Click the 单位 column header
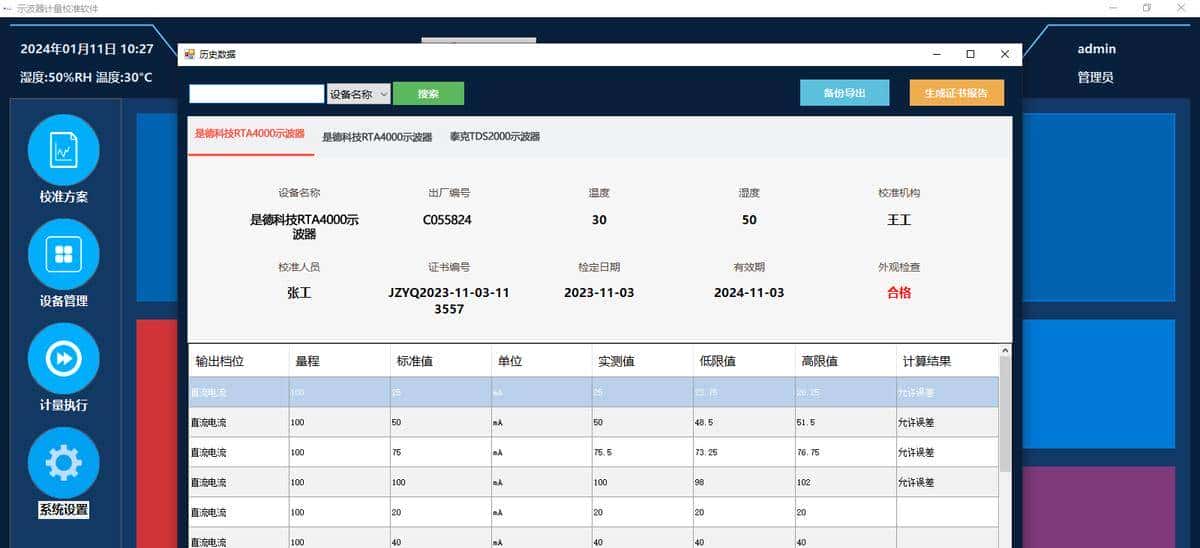Screen dimensions: 1200x548 point(541,361)
